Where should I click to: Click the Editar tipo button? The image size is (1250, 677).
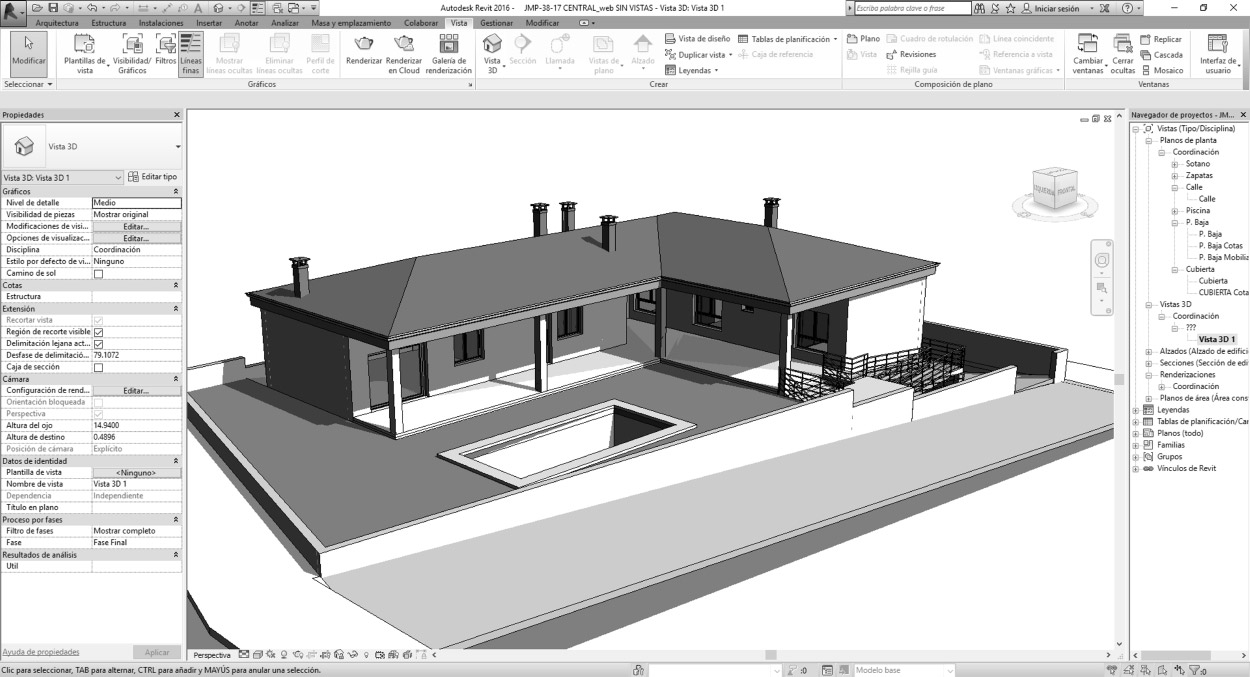[153, 177]
